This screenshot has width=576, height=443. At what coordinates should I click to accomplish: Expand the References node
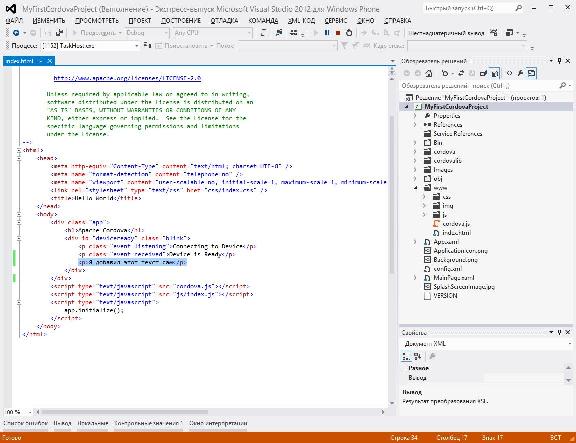[415, 125]
